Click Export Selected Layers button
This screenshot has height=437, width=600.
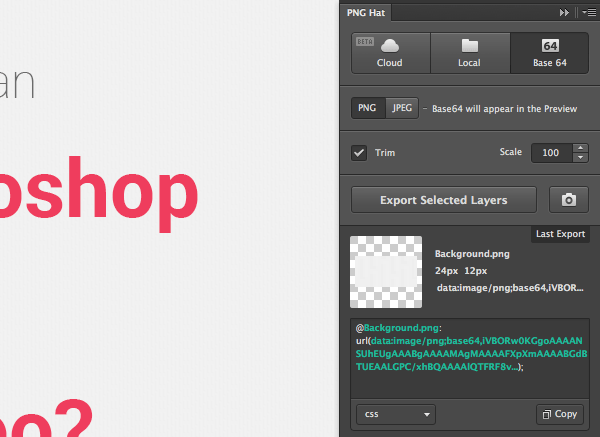[444, 200]
